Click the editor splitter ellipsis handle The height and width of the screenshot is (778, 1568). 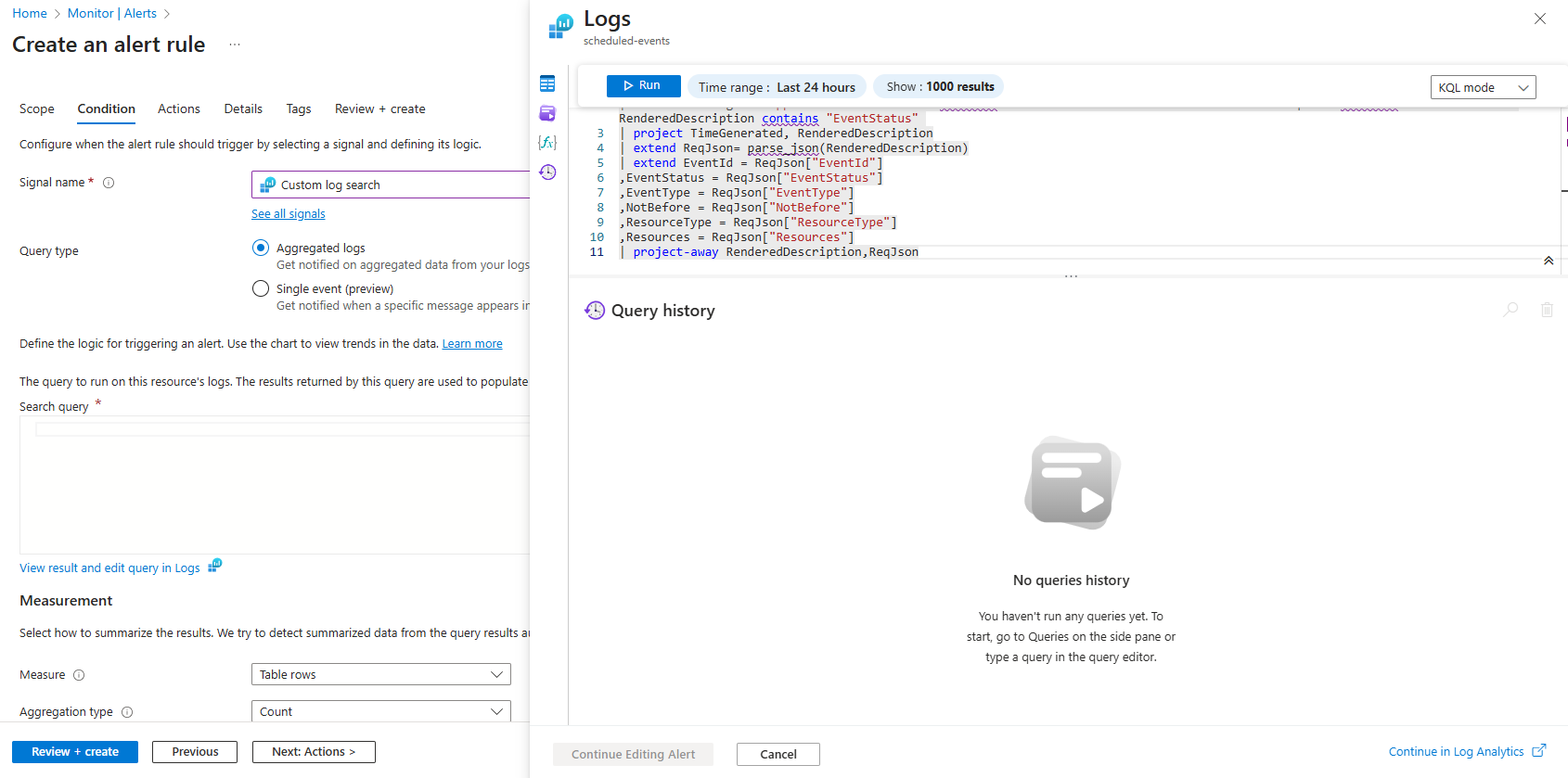coord(1071,276)
